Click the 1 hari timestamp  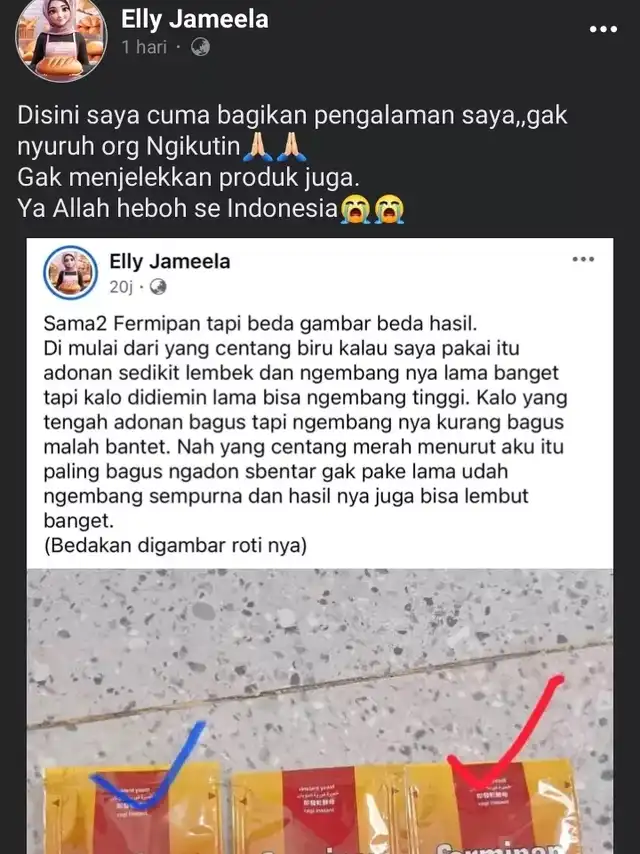pos(144,47)
